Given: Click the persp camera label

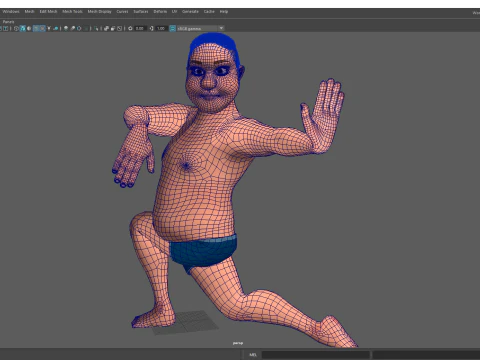Looking at the screenshot, I should tap(238, 343).
